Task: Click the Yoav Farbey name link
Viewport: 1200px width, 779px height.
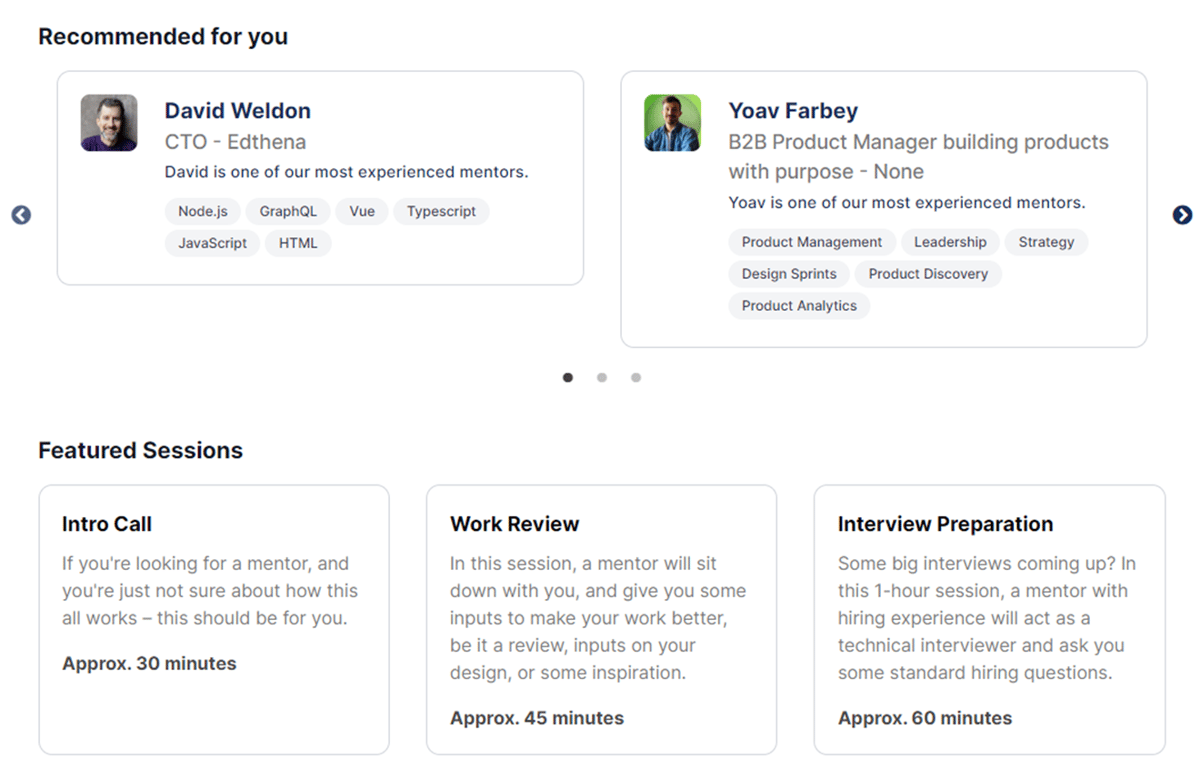Action: coord(793,111)
